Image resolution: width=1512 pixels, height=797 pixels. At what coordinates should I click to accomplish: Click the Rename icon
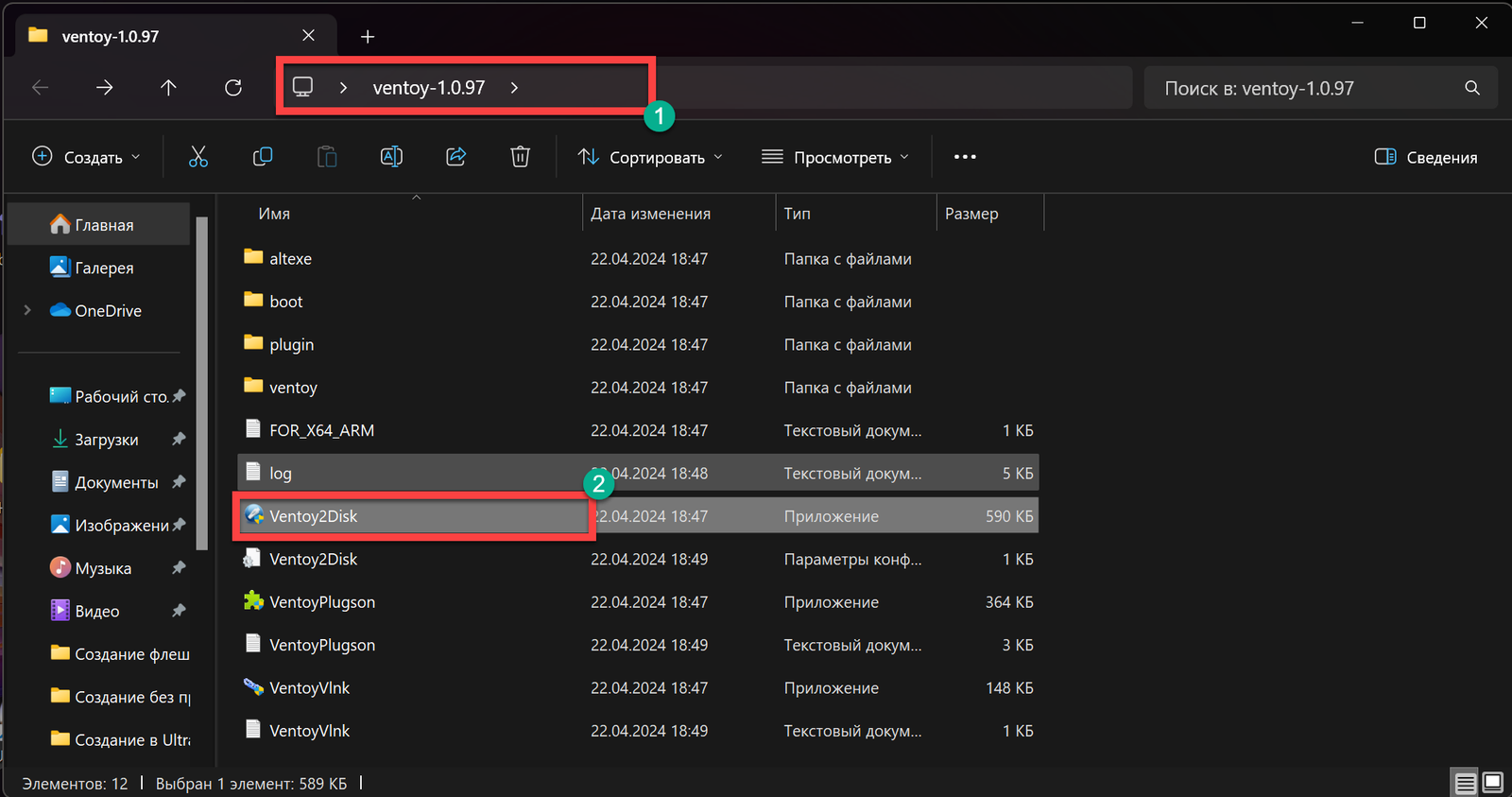click(391, 157)
